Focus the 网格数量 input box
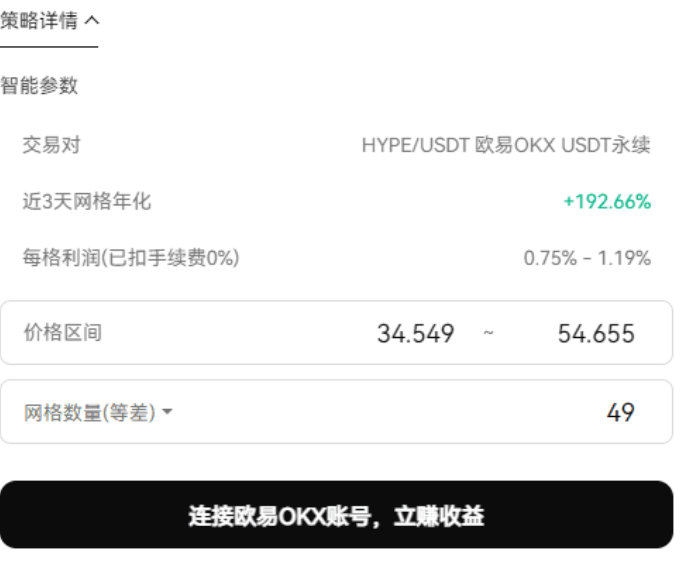 pyautogui.click(x=337, y=411)
